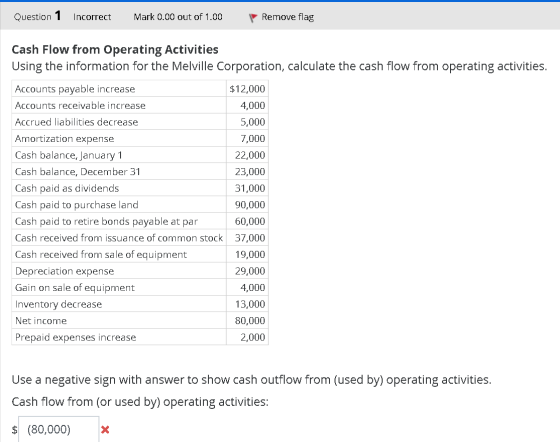Click 'Inventory decrease' row label
The height and width of the screenshot is (442, 560).
coord(58,304)
